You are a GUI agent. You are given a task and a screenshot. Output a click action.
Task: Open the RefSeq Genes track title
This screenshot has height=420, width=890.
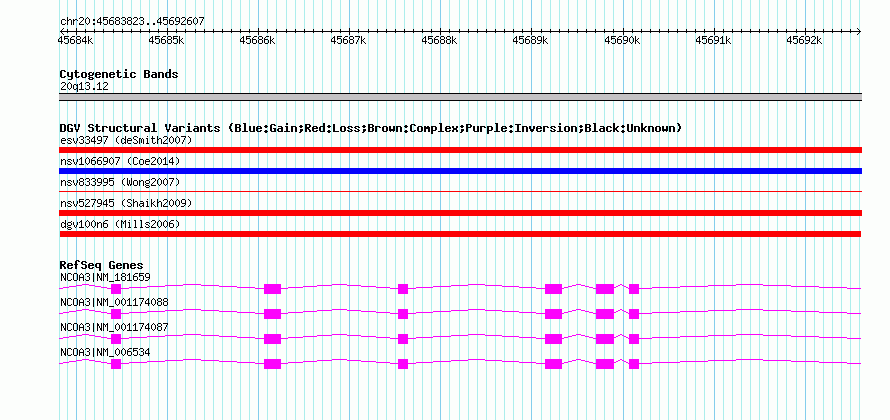(102, 265)
